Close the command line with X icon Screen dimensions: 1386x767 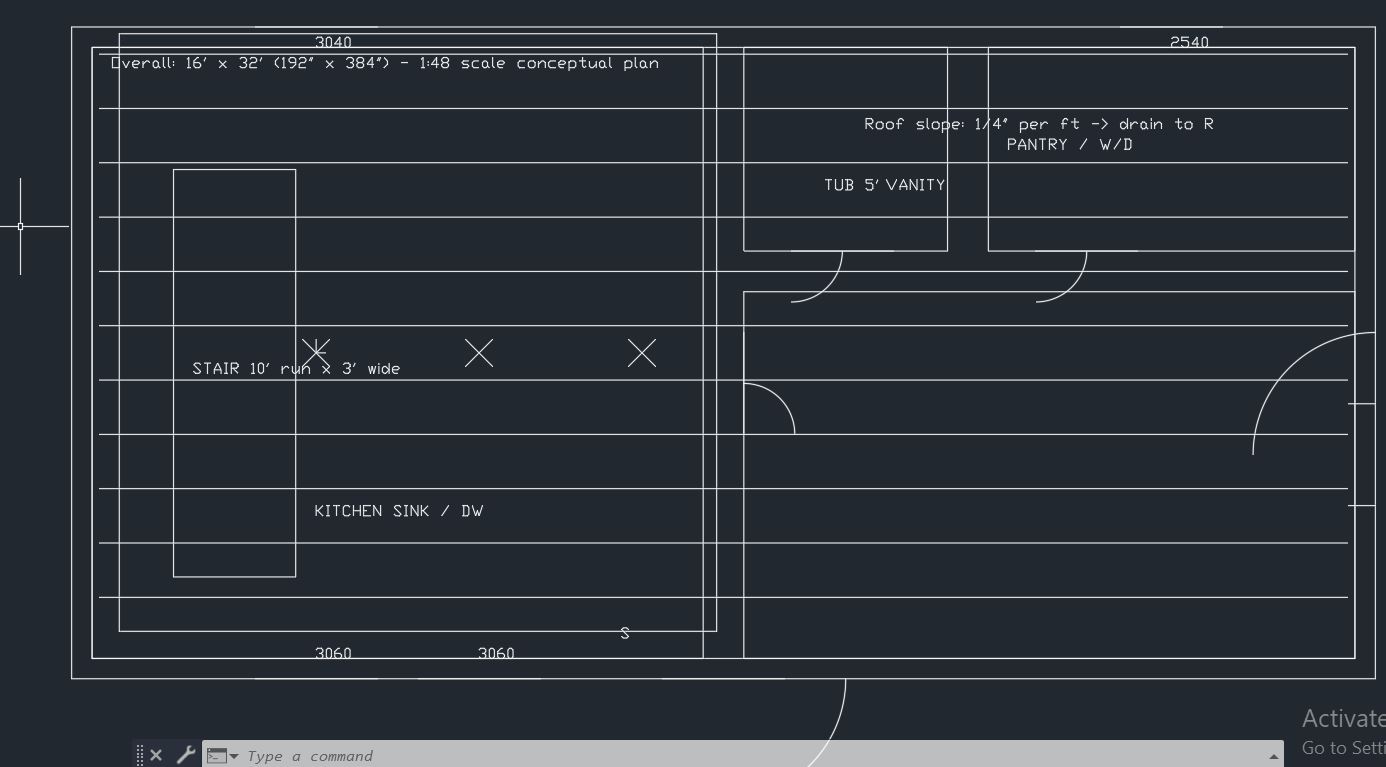(x=156, y=755)
